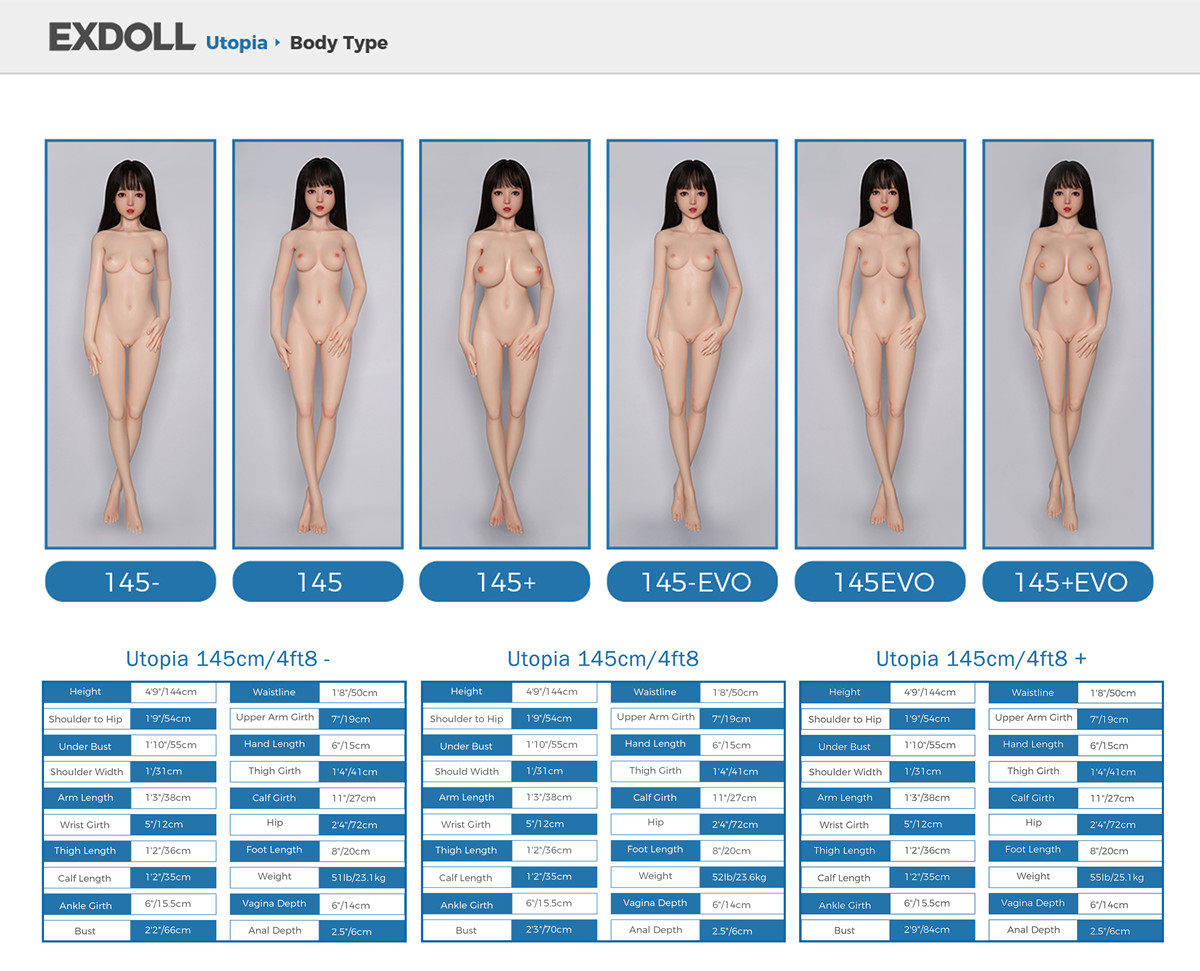The image size is (1200, 971).
Task: Click the breadcrumb arrow after Utopia
Action: tap(277, 43)
